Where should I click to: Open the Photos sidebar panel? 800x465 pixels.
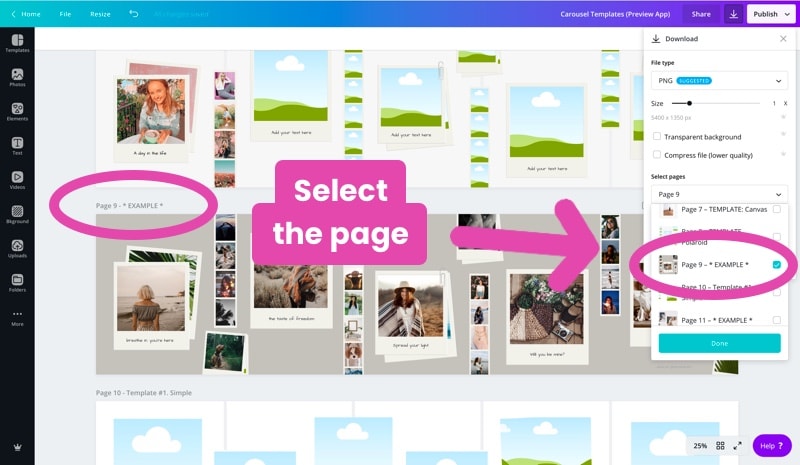pos(17,78)
